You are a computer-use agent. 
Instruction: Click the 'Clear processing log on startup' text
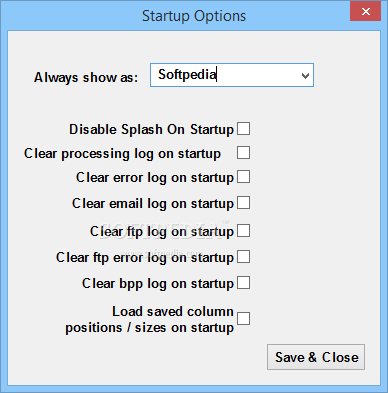click(122, 154)
